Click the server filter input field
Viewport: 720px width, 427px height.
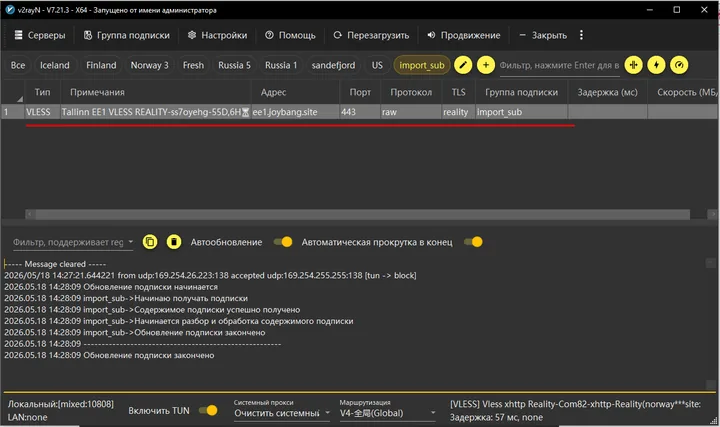(x=559, y=65)
